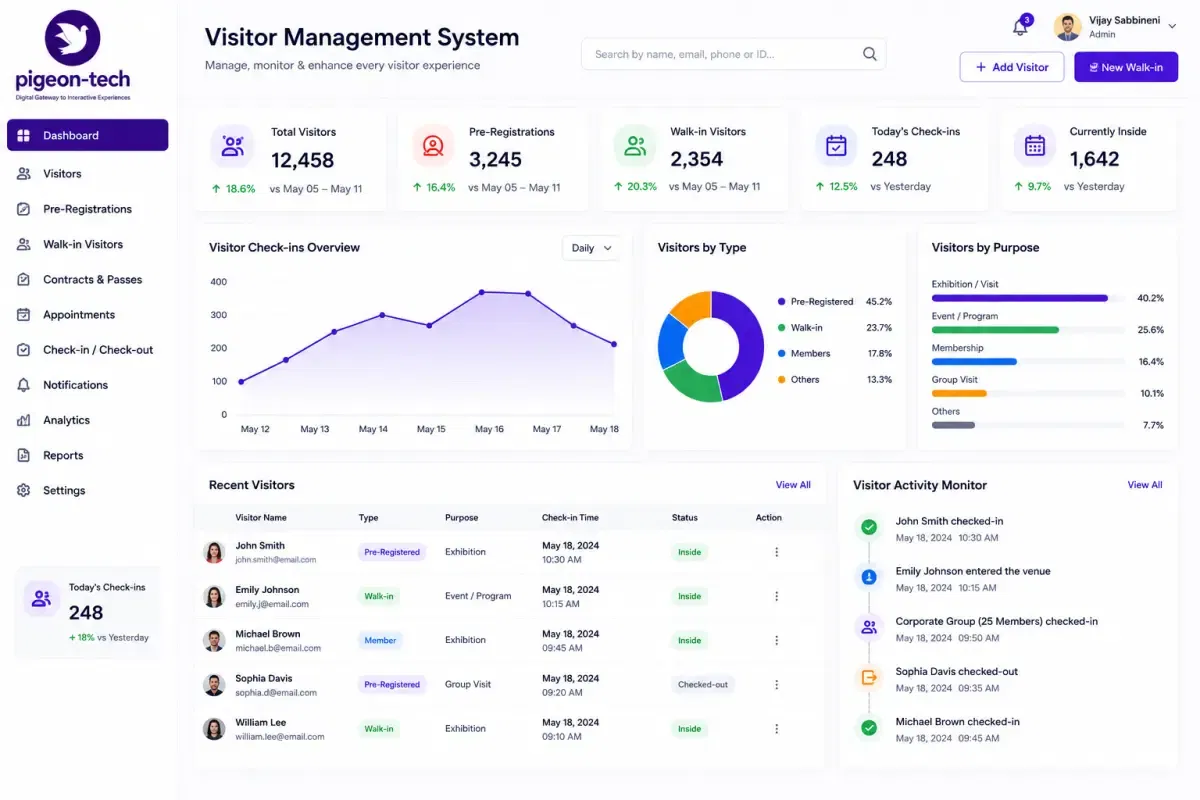Viewport: 1200px width, 800px height.
Task: Click the Currently Inside calendar icon
Action: click(1035, 146)
